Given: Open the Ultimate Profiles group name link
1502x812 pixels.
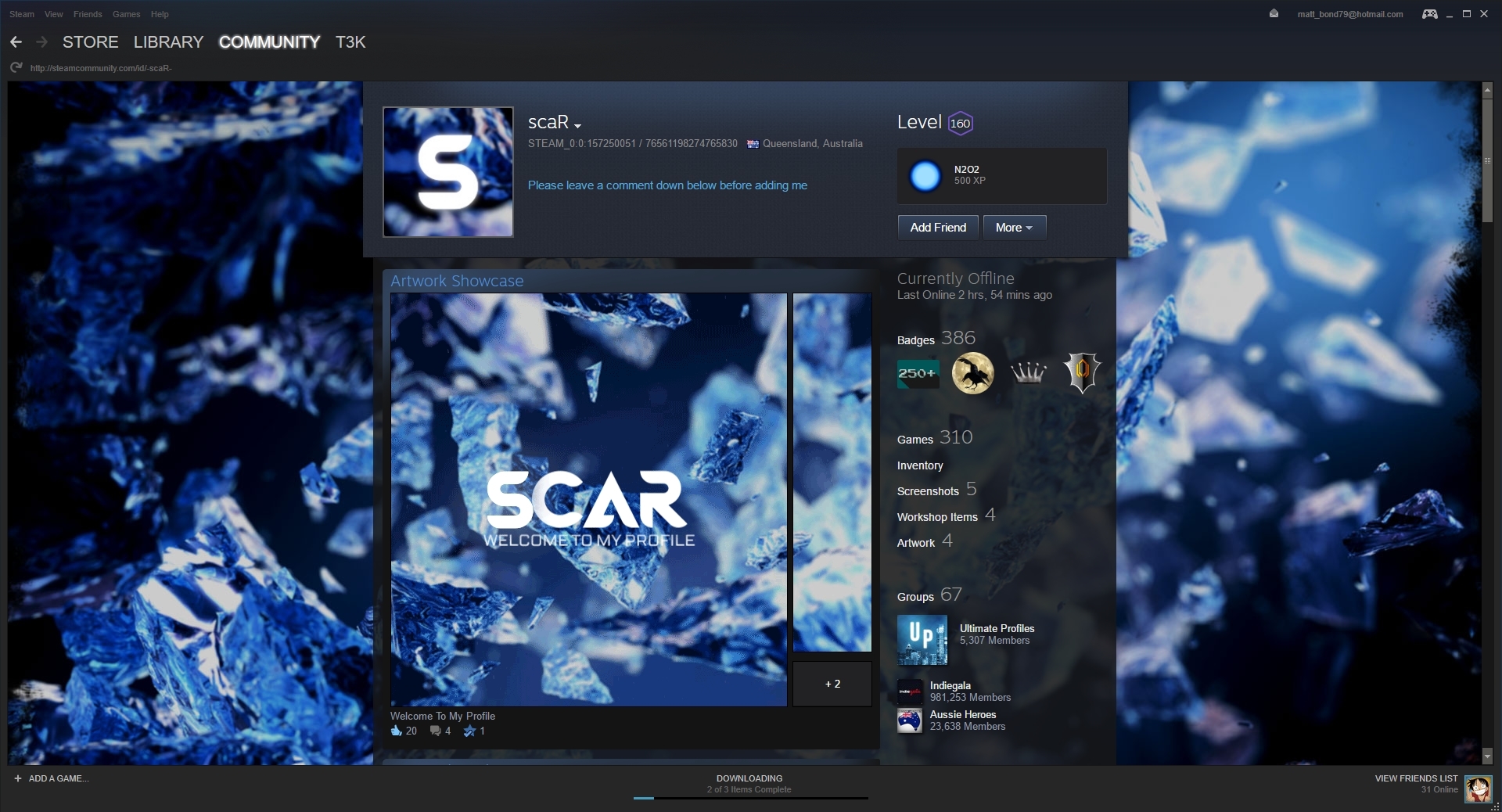Looking at the screenshot, I should click(x=997, y=628).
